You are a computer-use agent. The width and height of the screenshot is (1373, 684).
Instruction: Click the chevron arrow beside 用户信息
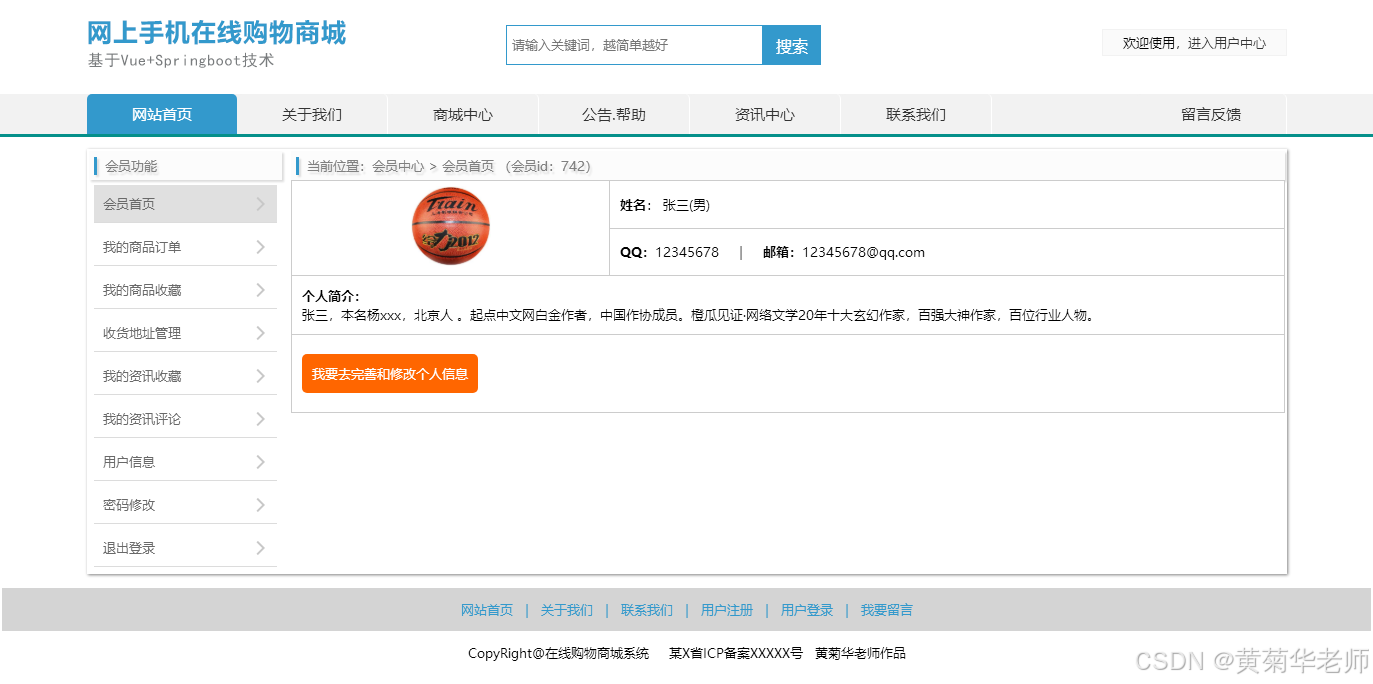click(260, 462)
